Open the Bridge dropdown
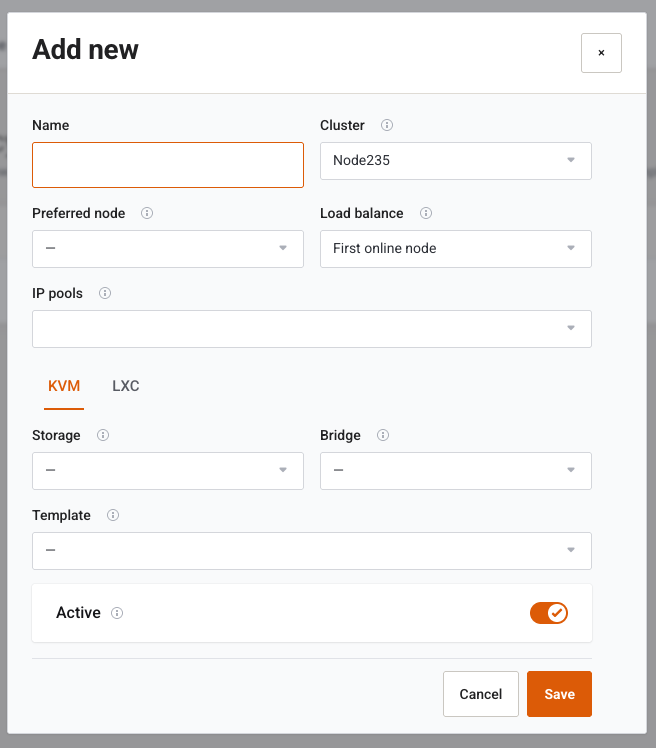Screen dimensions: 656x748 [456, 471]
